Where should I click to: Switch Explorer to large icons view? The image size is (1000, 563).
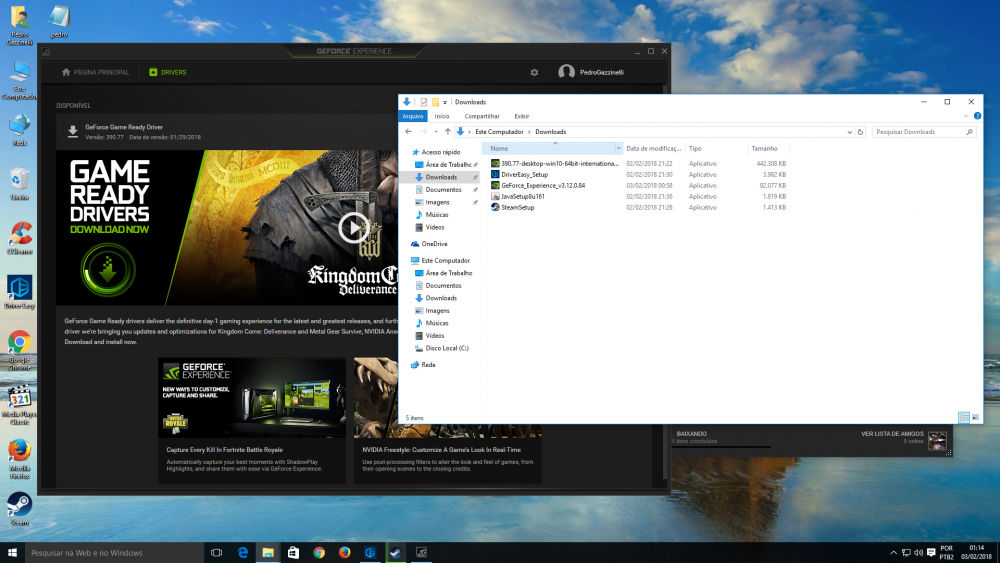[x=975, y=418]
